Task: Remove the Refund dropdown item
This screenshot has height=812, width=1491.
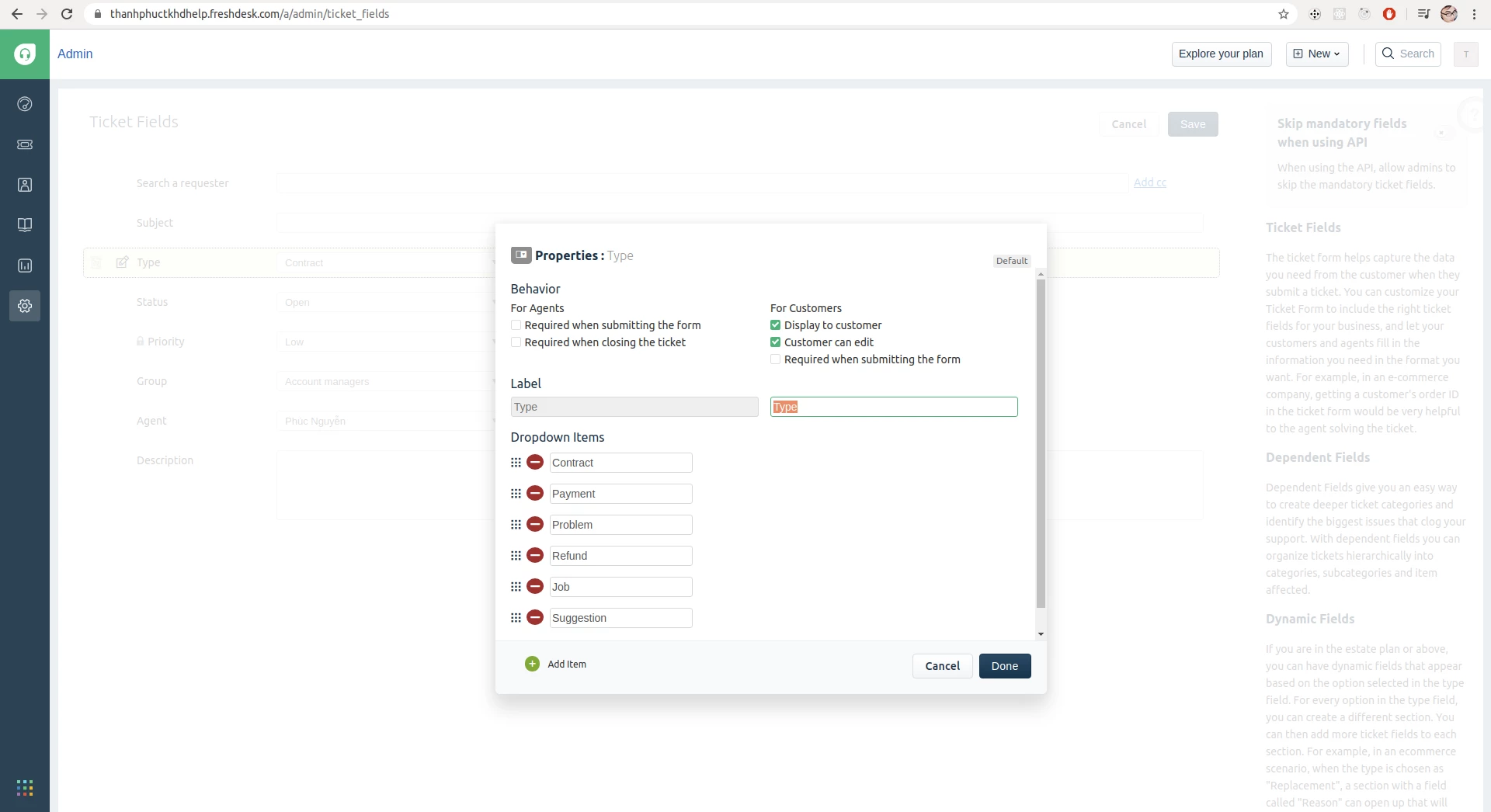Action: 535,556
